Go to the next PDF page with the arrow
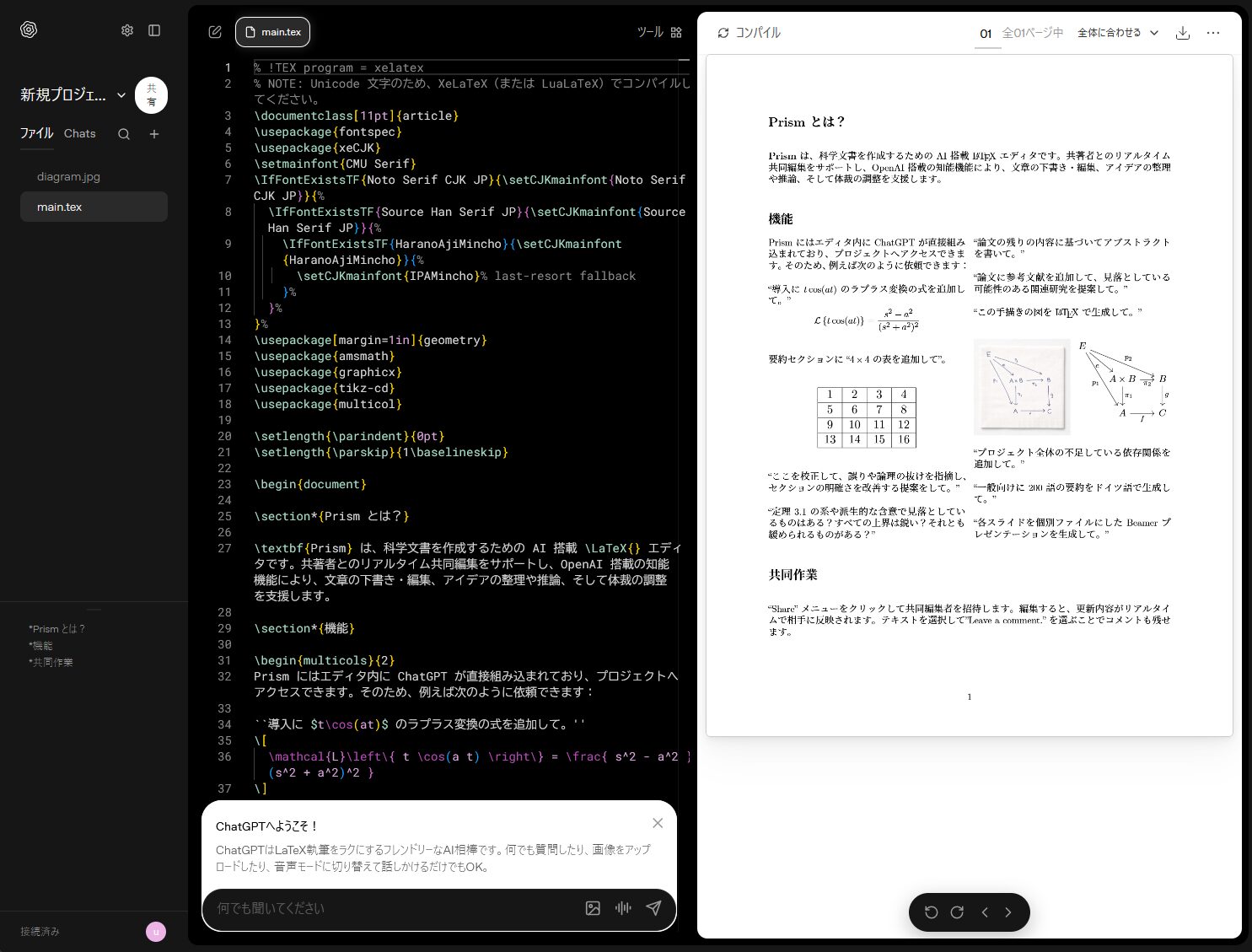 pos(1008,912)
